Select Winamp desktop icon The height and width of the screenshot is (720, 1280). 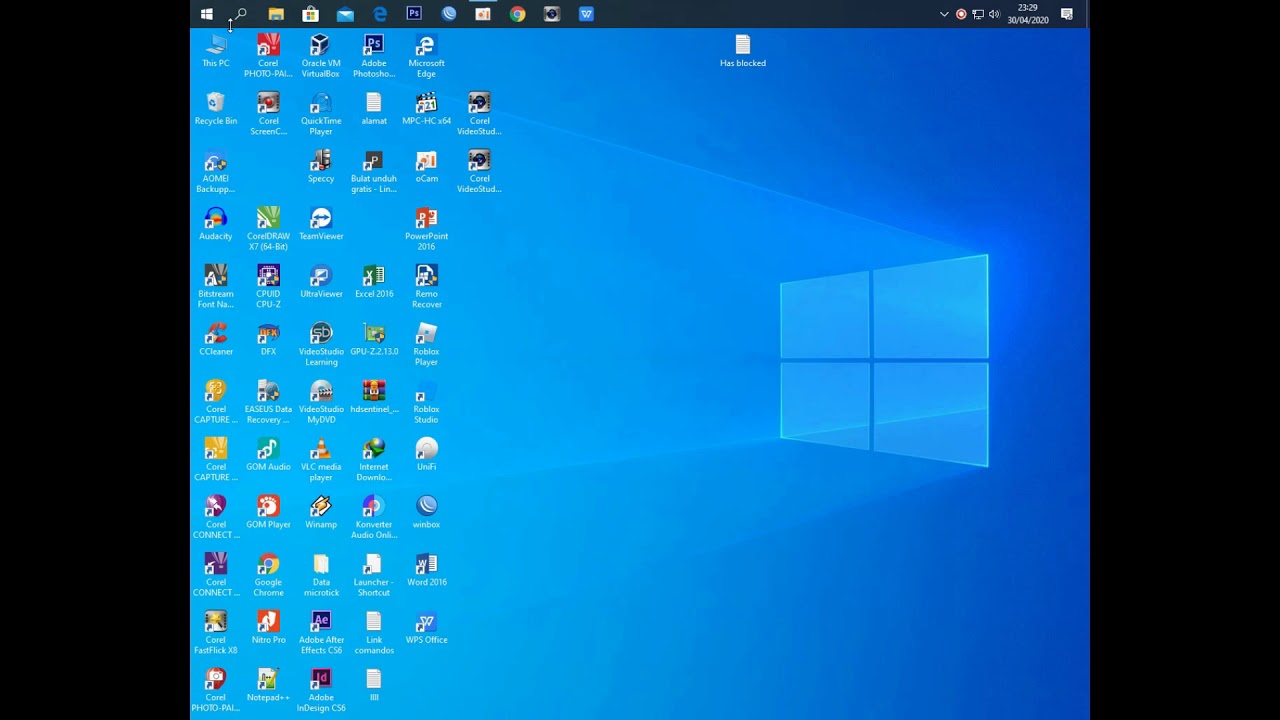click(321, 513)
